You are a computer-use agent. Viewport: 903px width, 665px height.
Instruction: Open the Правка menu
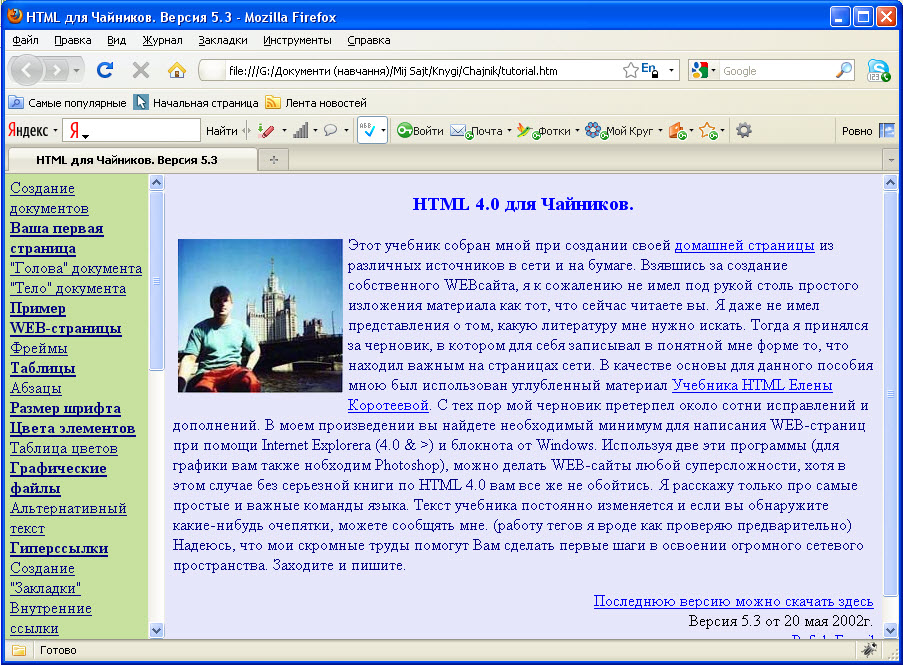[73, 40]
